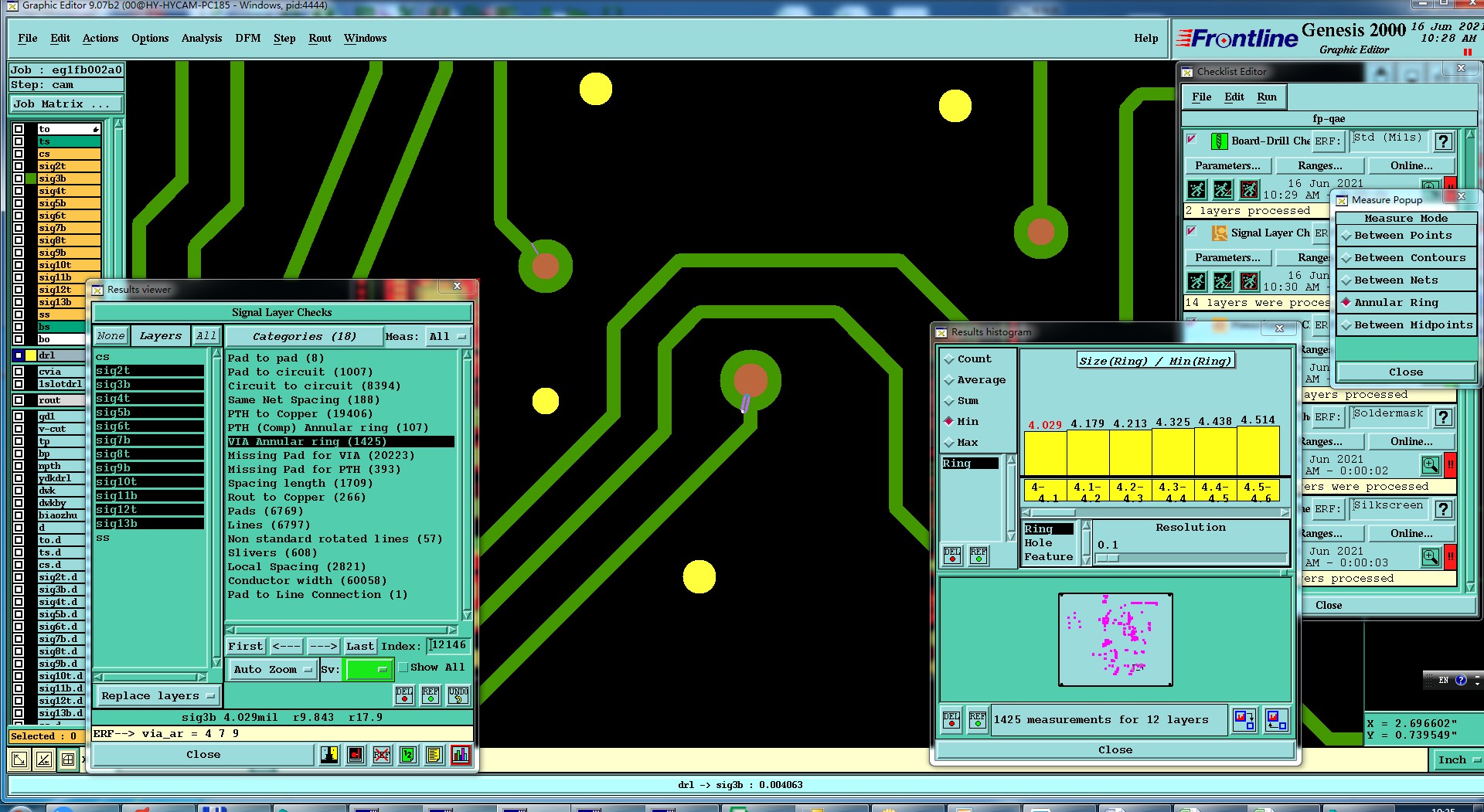Click the second run icon under Signal Layer Check
Screen dimensions: 1484x812
1223,281
